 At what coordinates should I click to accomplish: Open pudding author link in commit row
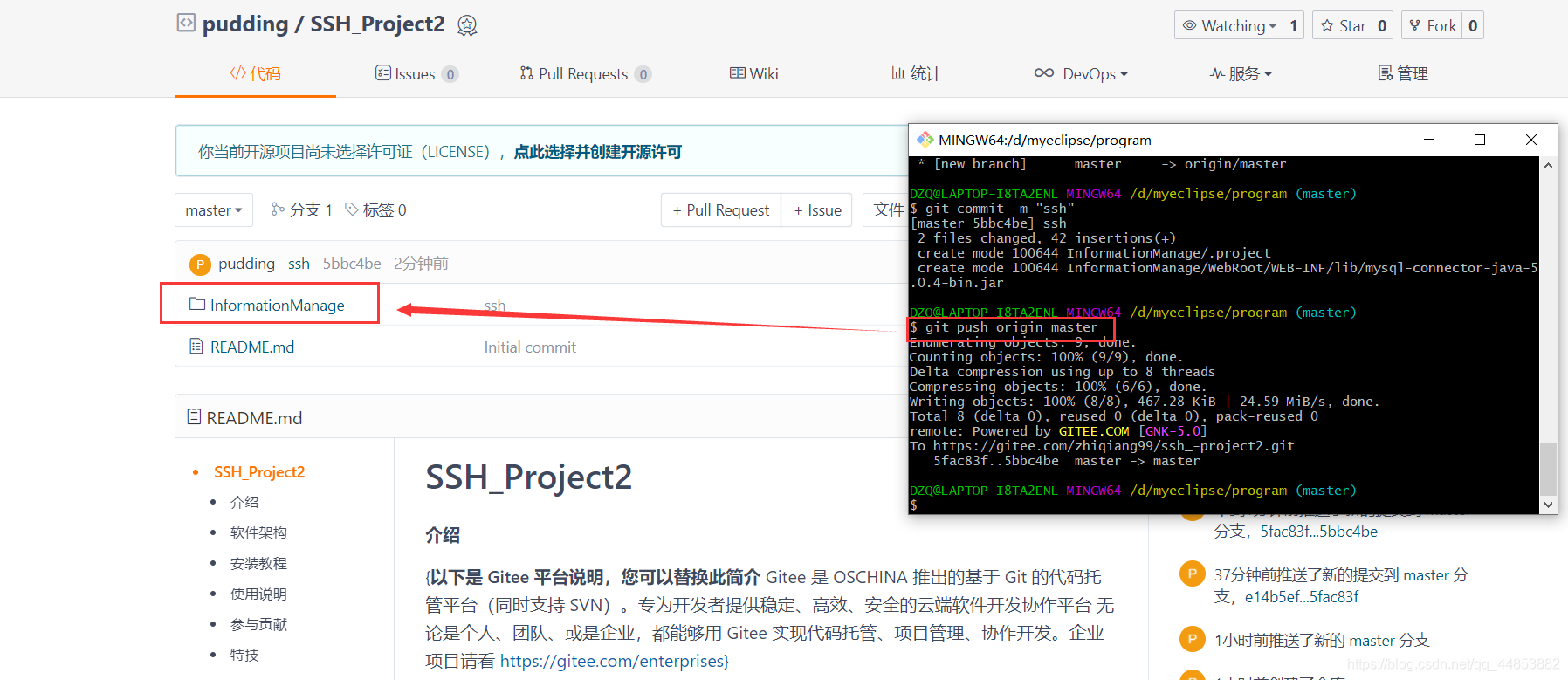(x=246, y=264)
